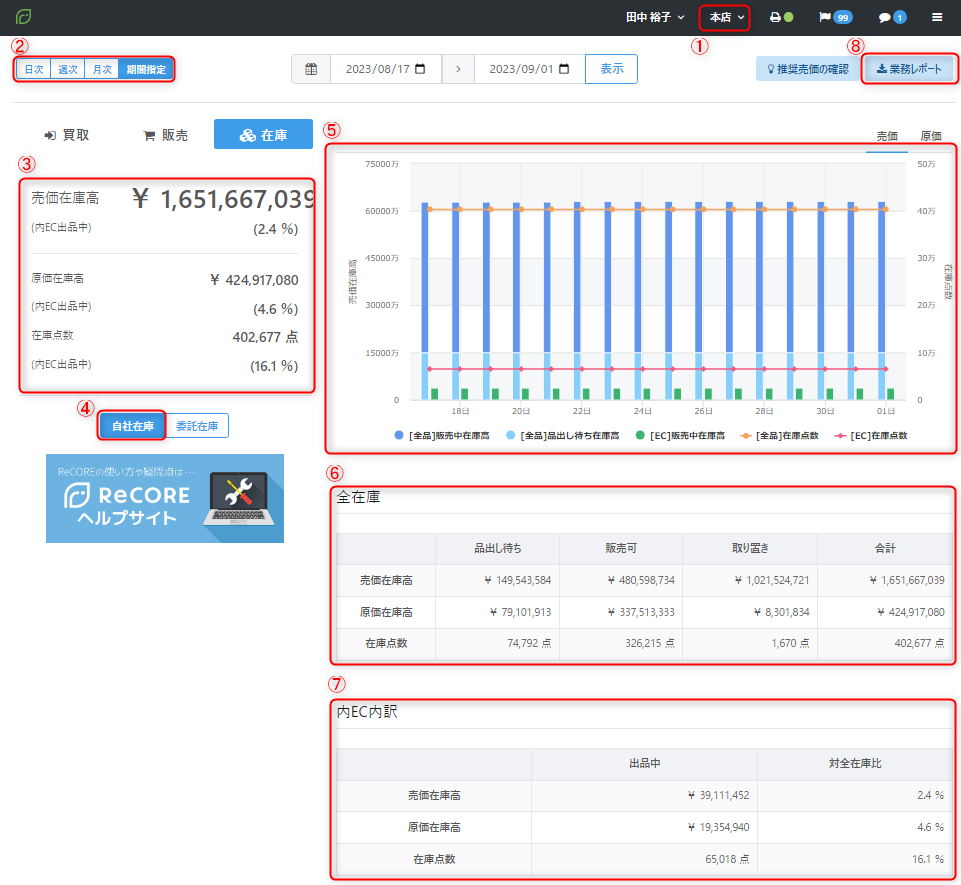The width and height of the screenshot is (961, 885).
Task: Switch period to 日次 (daily)
Action: click(33, 69)
